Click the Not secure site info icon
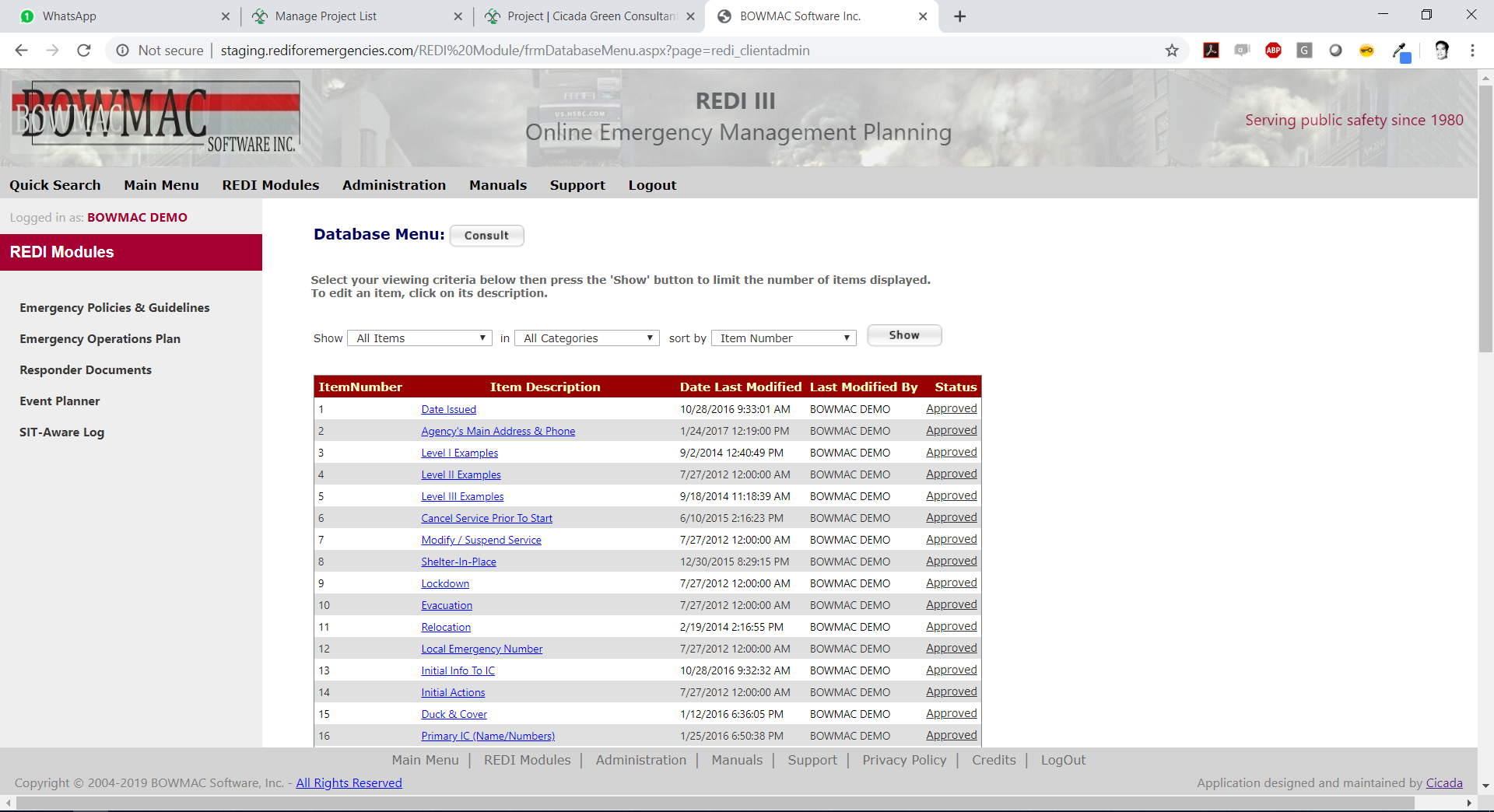This screenshot has width=1494, height=812. click(x=122, y=51)
